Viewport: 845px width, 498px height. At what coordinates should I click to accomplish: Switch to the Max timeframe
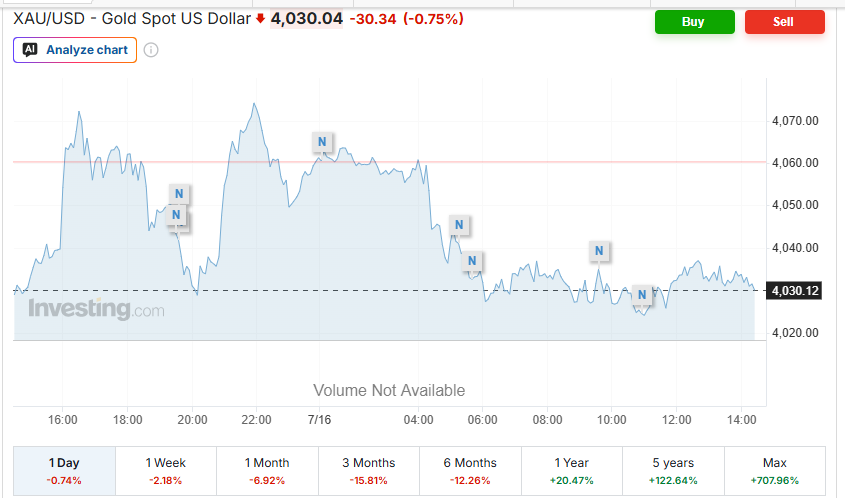[x=775, y=471]
